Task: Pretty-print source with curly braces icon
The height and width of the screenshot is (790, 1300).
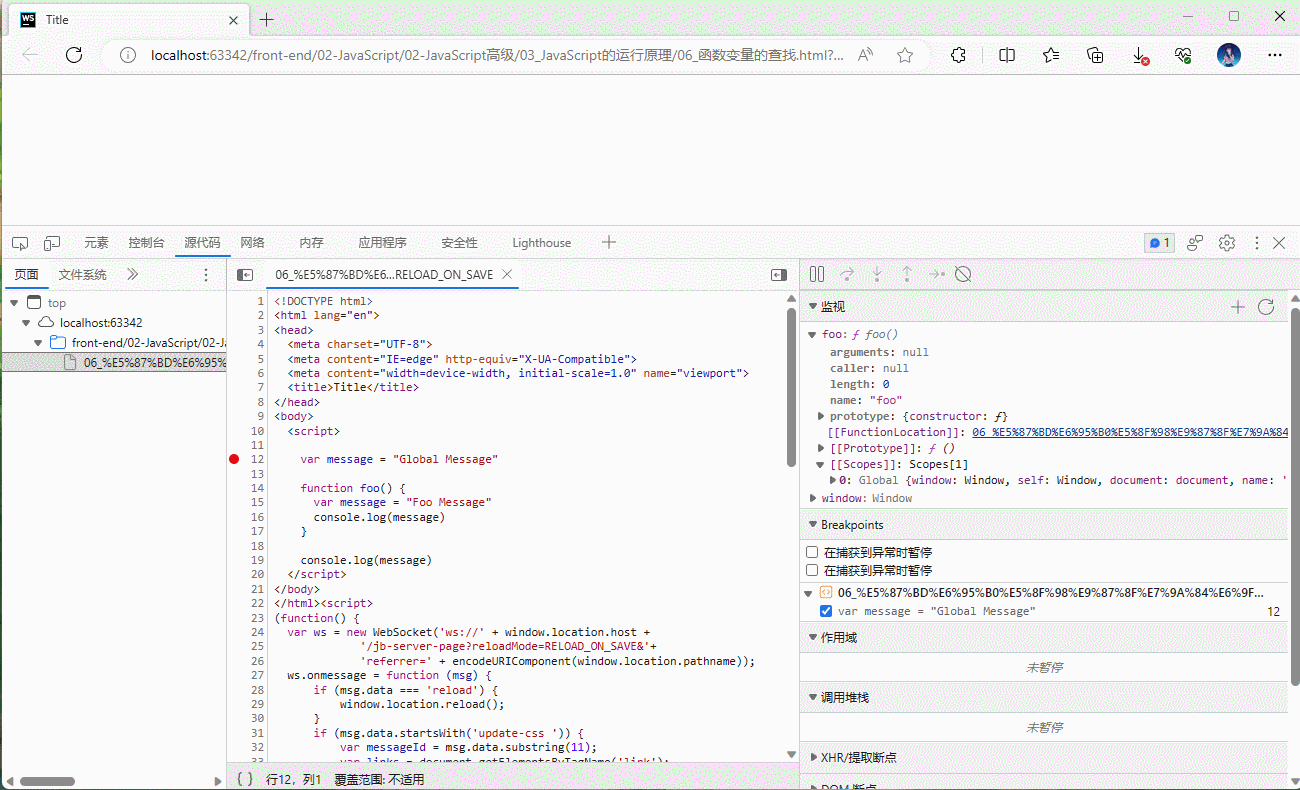Action: coord(246,779)
